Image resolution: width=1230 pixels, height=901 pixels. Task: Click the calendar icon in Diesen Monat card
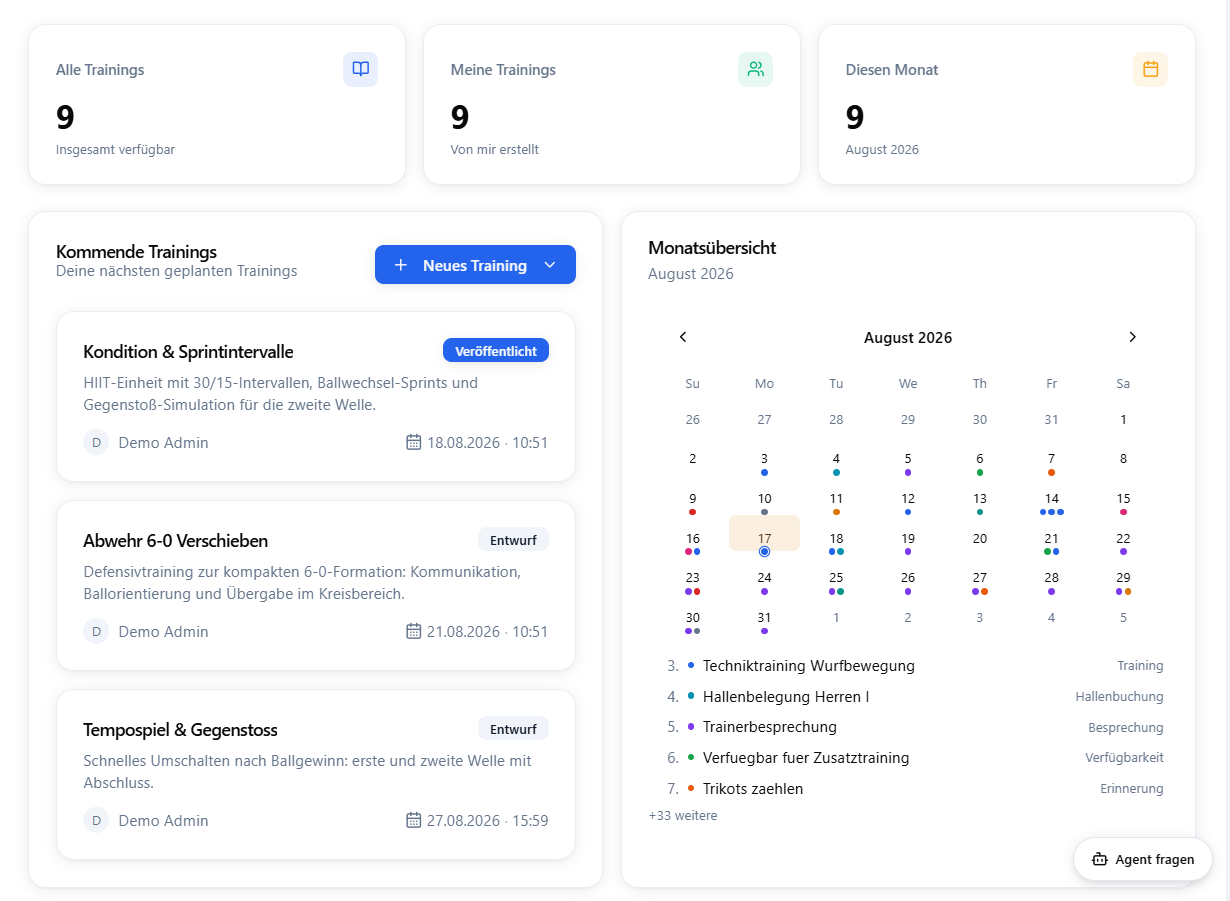1150,69
